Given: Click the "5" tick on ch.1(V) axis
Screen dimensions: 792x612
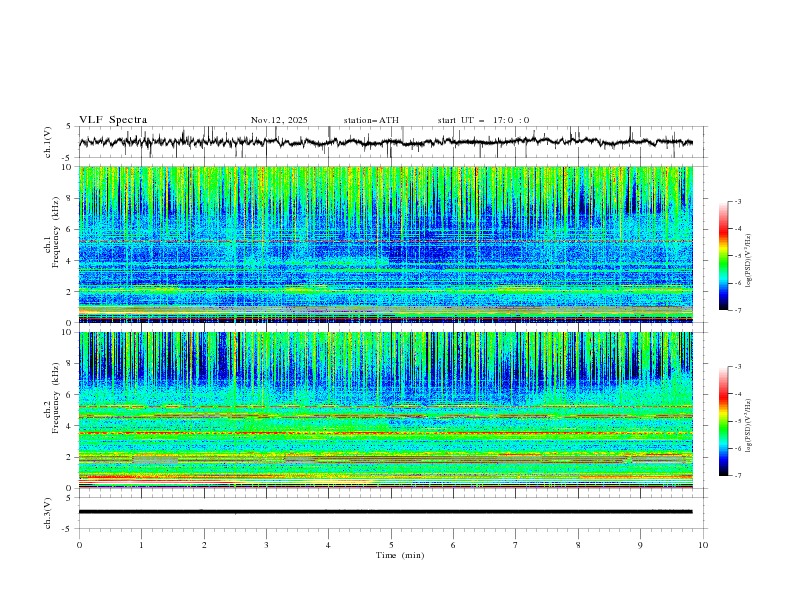Looking at the screenshot, I should point(69,127).
